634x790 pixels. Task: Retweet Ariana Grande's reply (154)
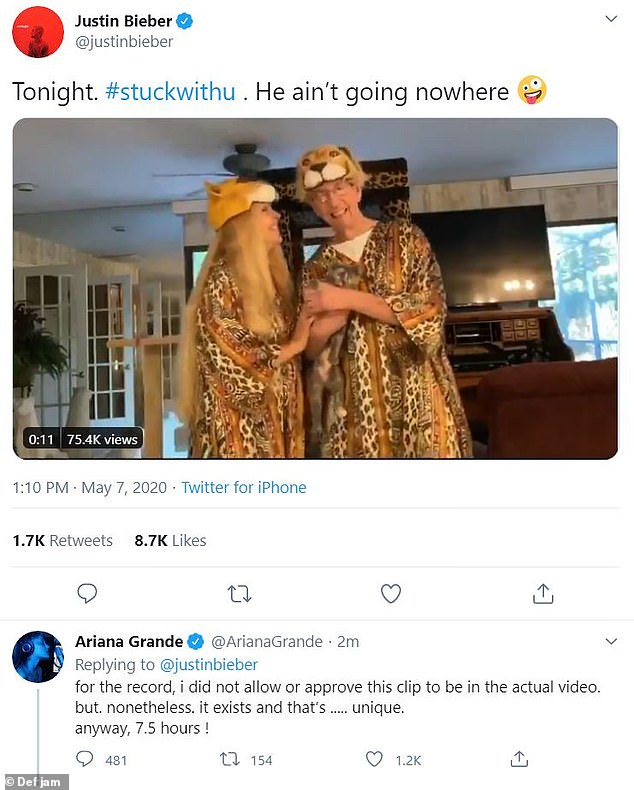click(x=231, y=759)
